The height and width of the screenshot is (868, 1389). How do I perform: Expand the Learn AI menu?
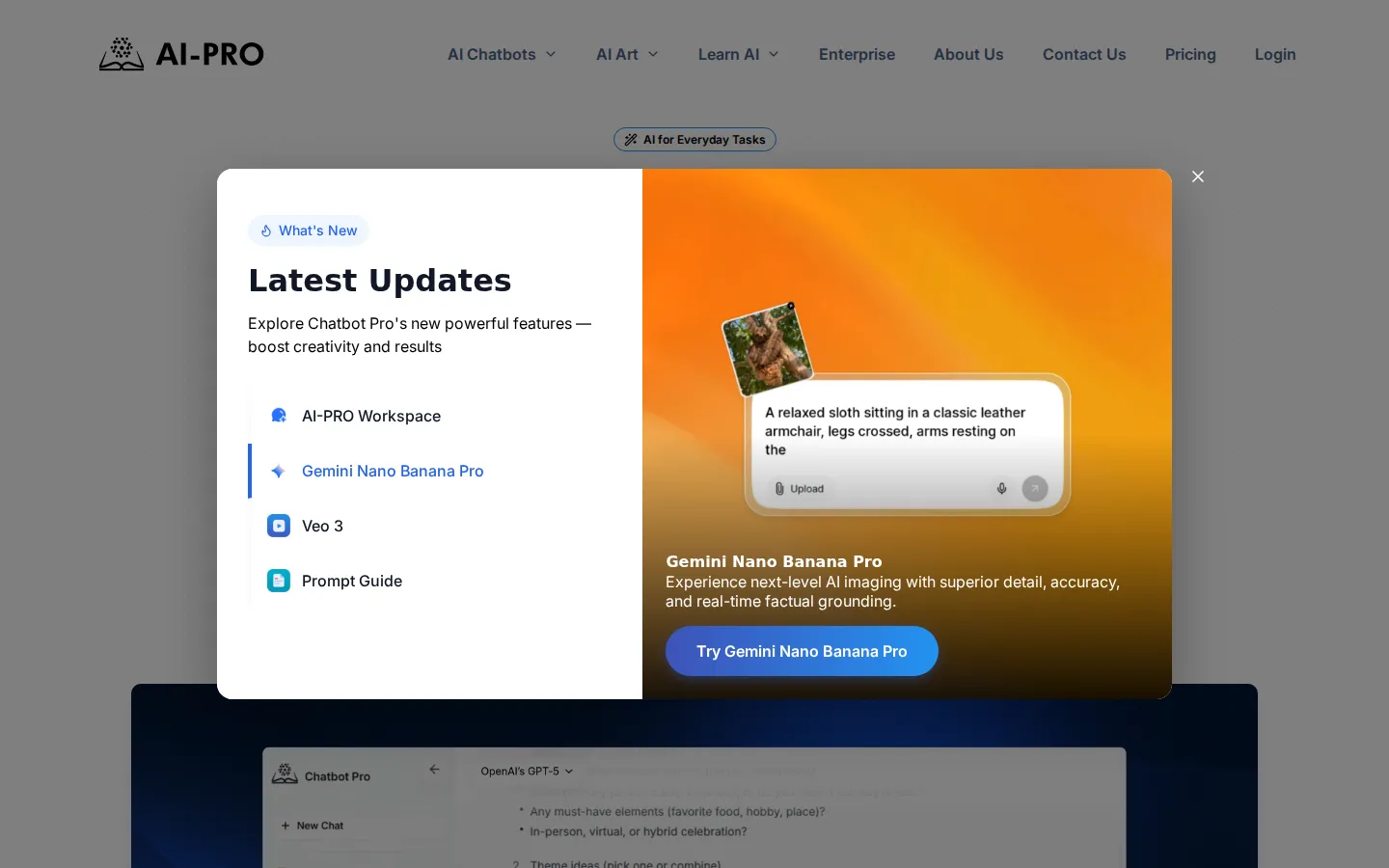[x=738, y=54]
